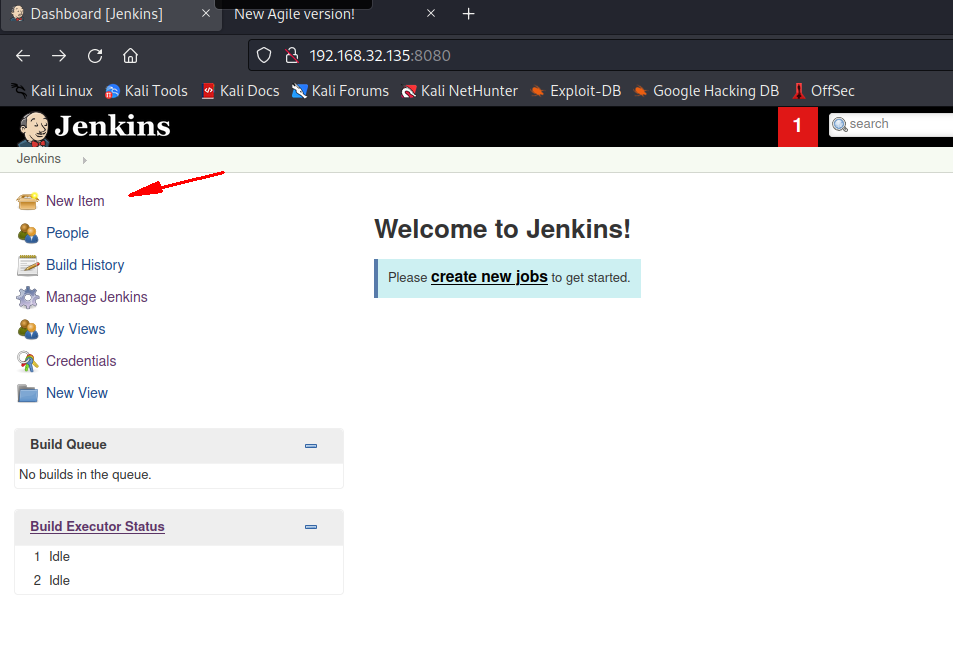Collapse the Build Executor Status panel
This screenshot has width=953, height=663.
click(x=311, y=527)
